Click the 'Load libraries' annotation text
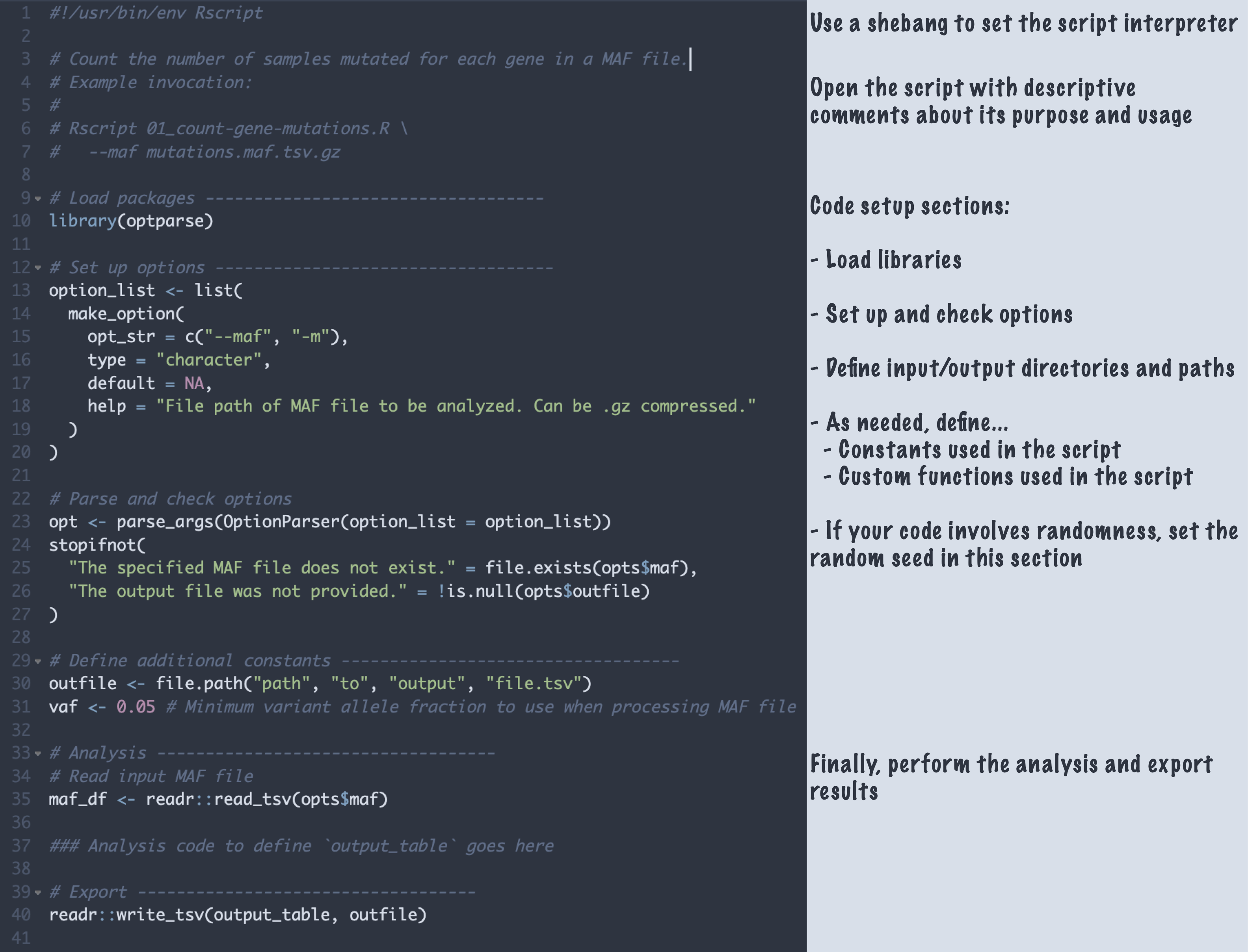The image size is (1248, 952). (893, 260)
